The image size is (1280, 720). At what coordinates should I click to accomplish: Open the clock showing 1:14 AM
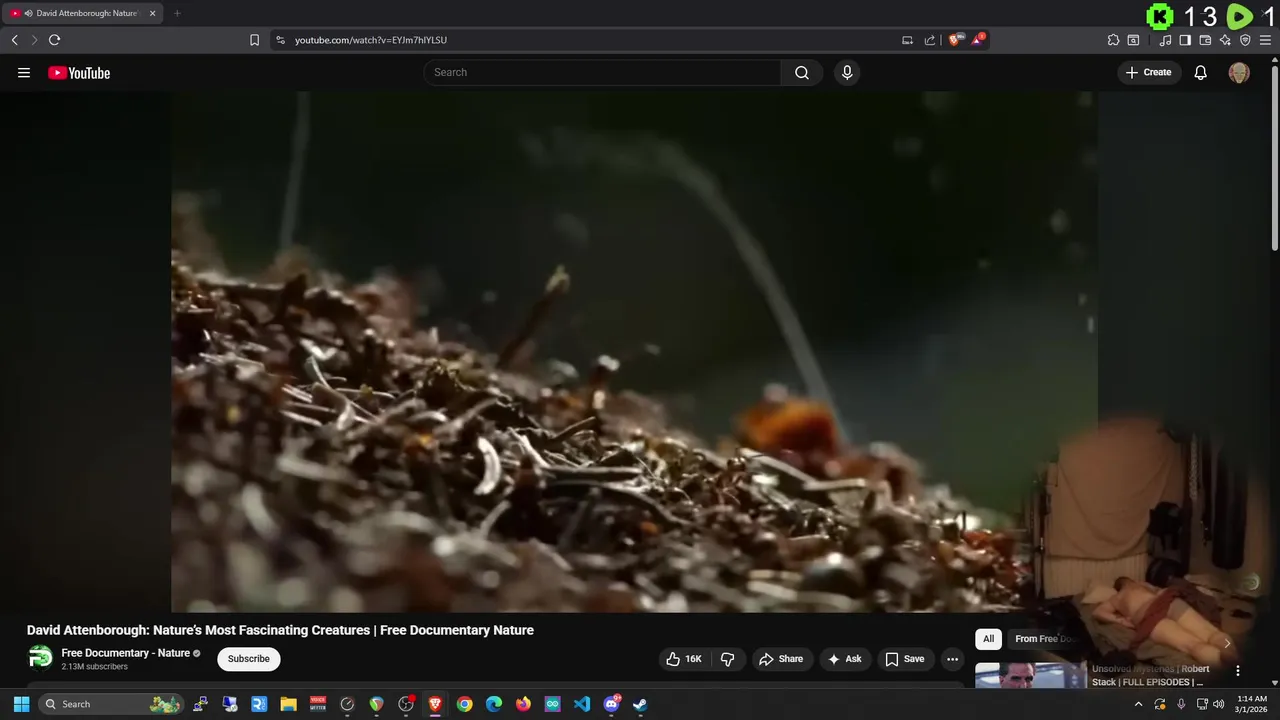[x=1252, y=704]
